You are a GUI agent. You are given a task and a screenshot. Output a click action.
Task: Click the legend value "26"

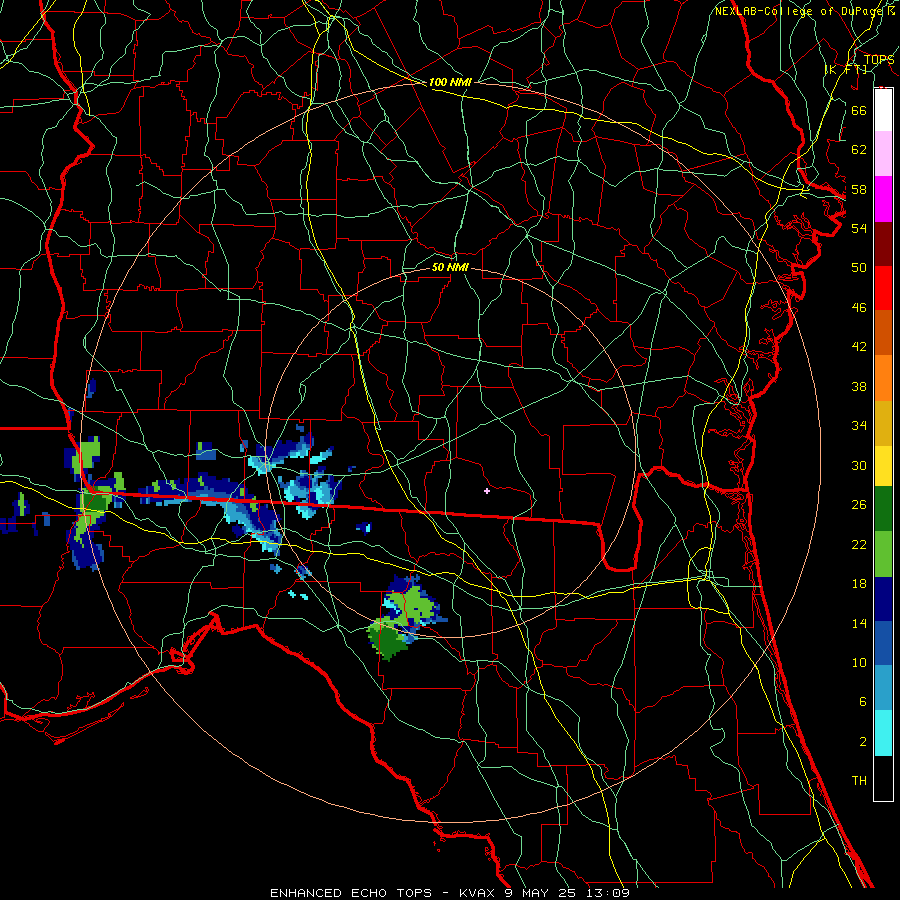pyautogui.click(x=859, y=505)
